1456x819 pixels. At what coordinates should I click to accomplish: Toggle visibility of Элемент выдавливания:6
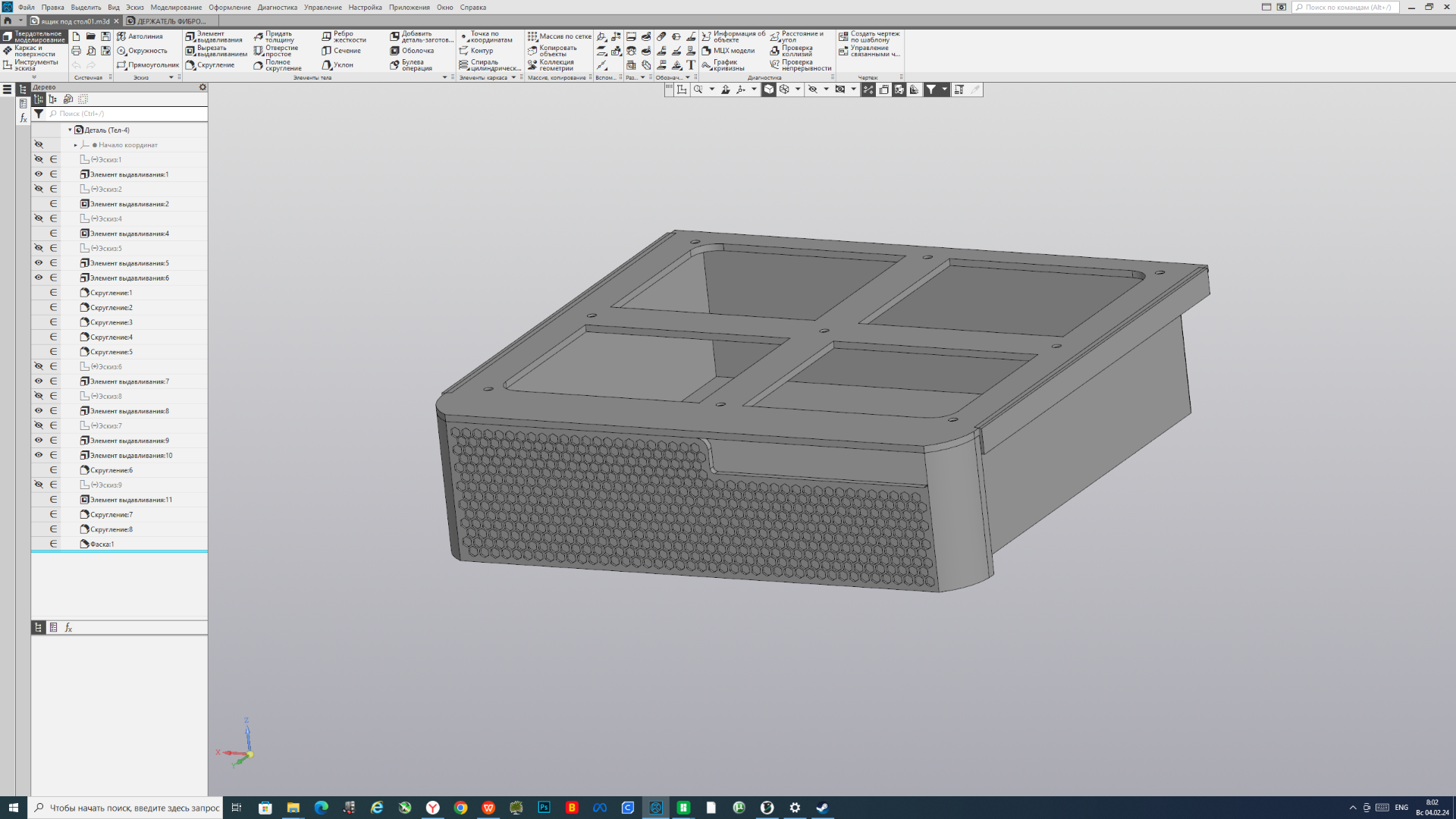click(x=39, y=278)
